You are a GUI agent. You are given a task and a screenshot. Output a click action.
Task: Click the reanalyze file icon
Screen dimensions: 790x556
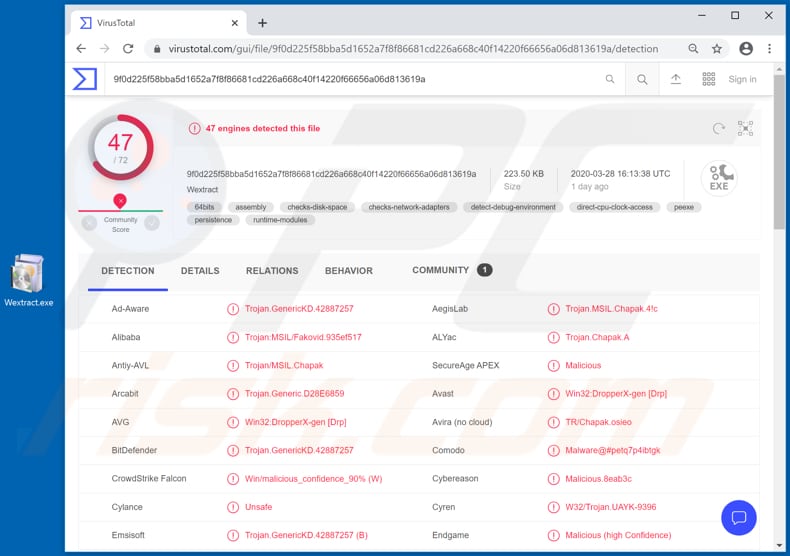click(718, 128)
